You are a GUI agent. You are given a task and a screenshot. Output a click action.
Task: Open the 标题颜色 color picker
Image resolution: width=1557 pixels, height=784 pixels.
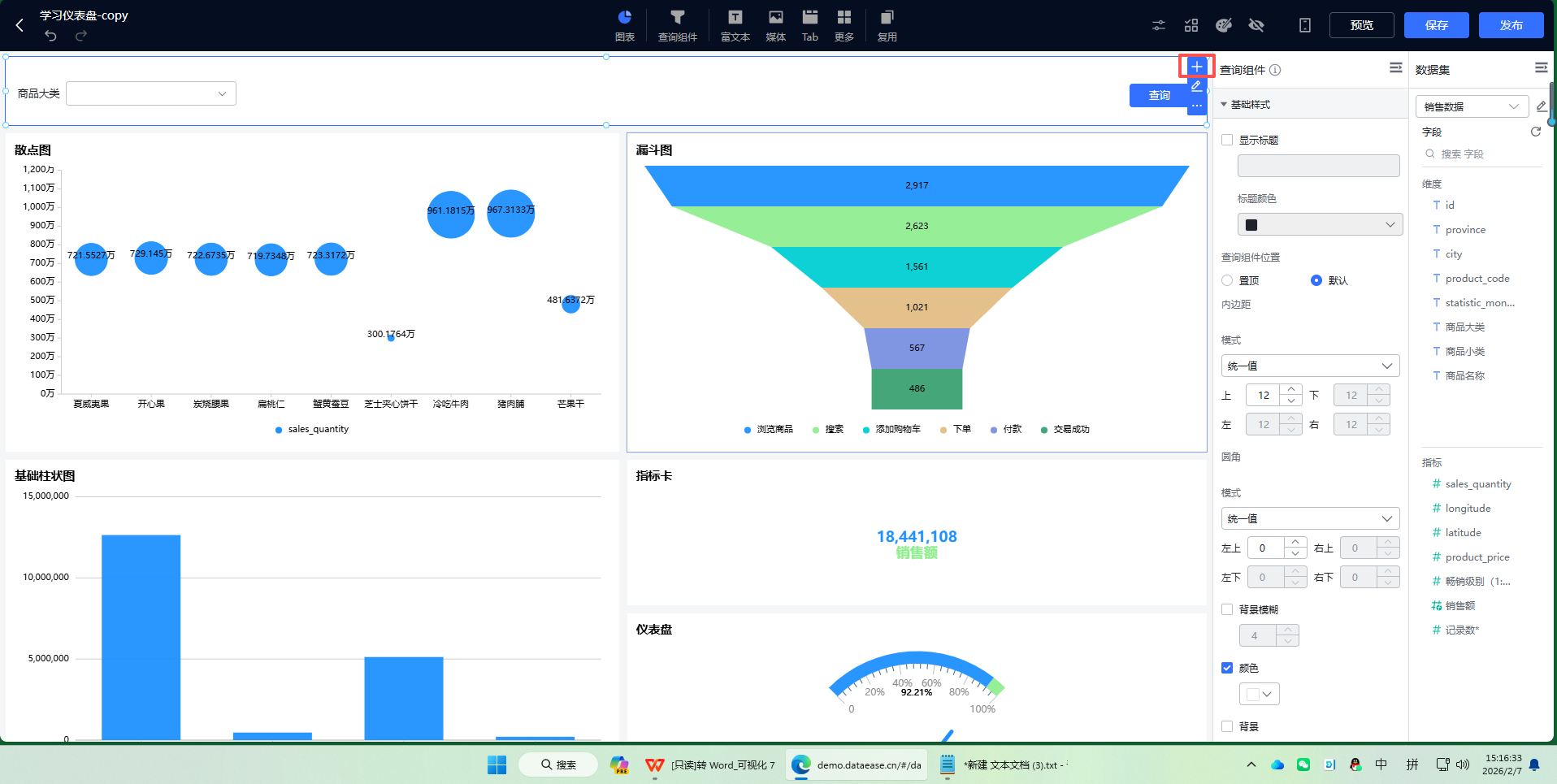pyautogui.click(x=1320, y=224)
